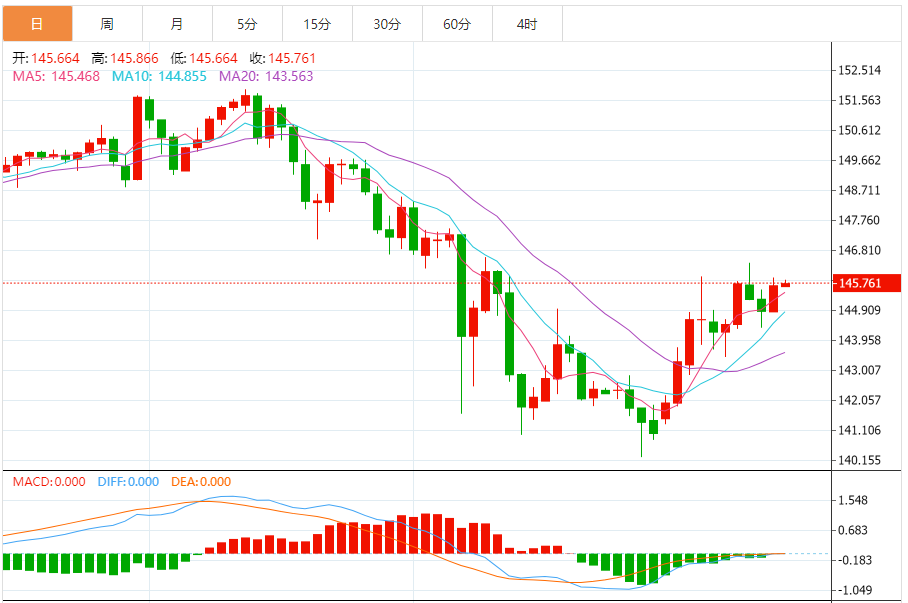
Task: Click the 150.612 price axis label
Action: [859, 130]
